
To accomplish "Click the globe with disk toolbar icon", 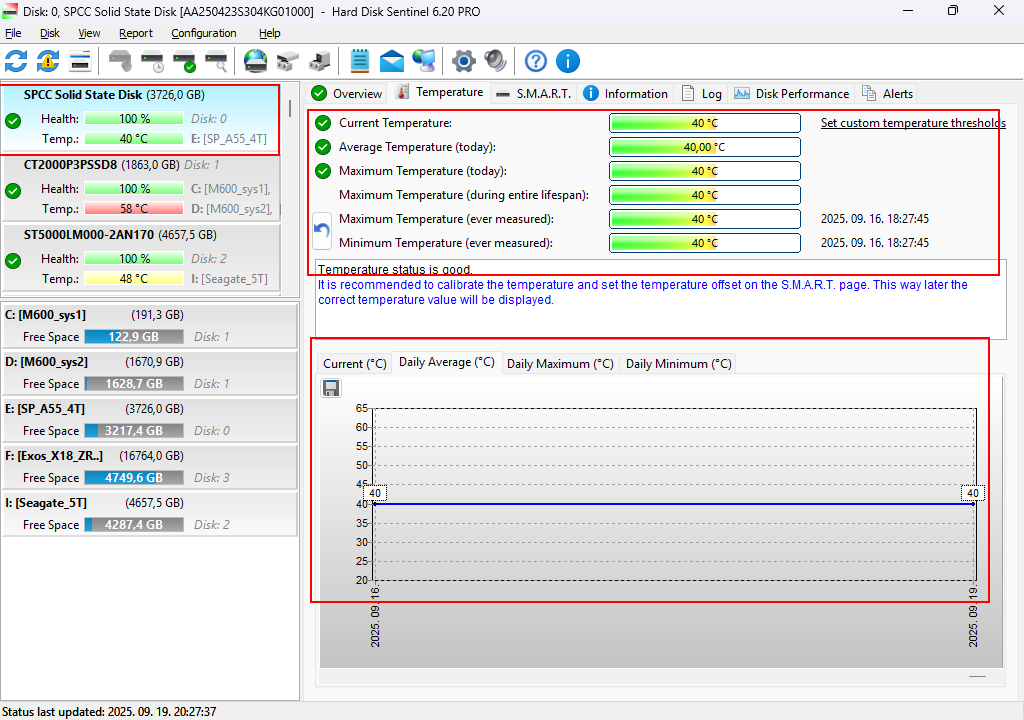I will [256, 61].
